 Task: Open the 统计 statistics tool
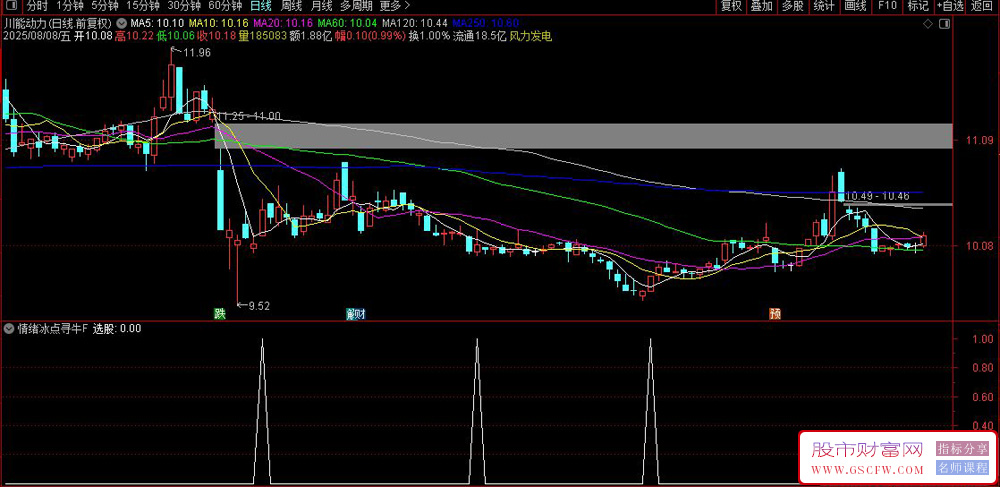pyautogui.click(x=824, y=6)
